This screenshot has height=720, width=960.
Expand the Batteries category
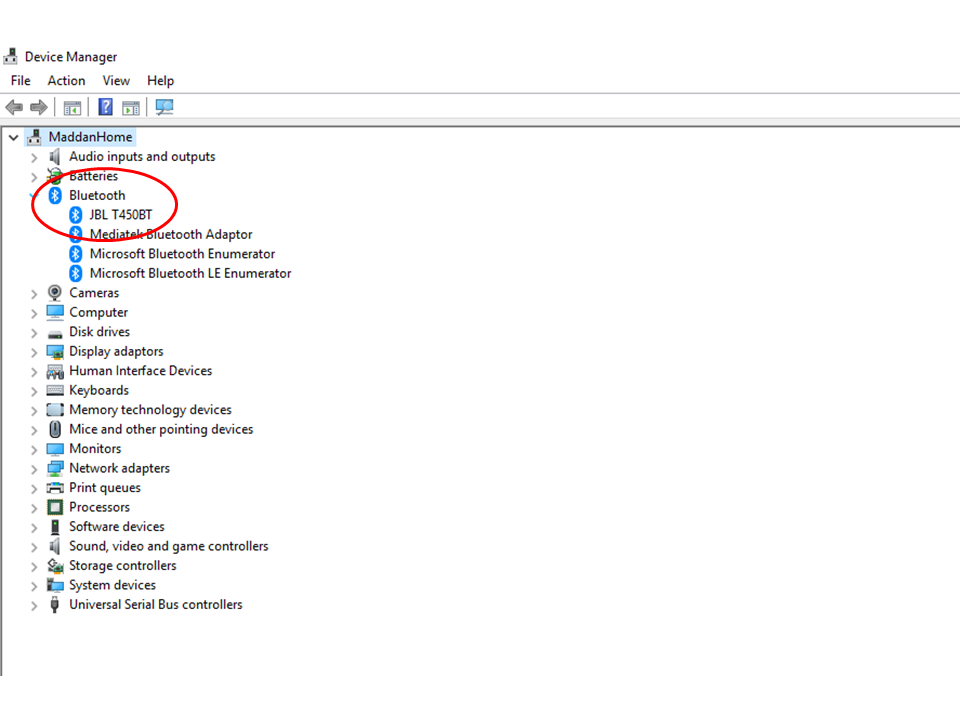(34, 177)
